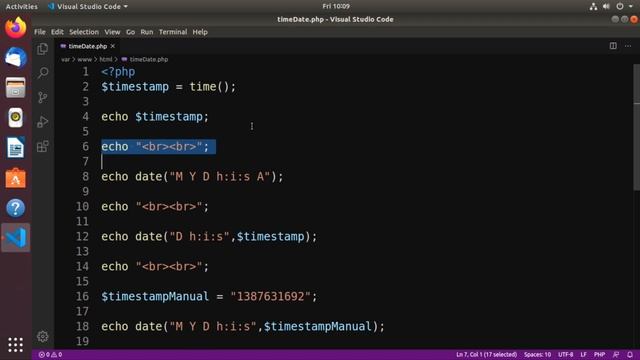
Task: Split the editor to the right
Action: click(x=613, y=46)
